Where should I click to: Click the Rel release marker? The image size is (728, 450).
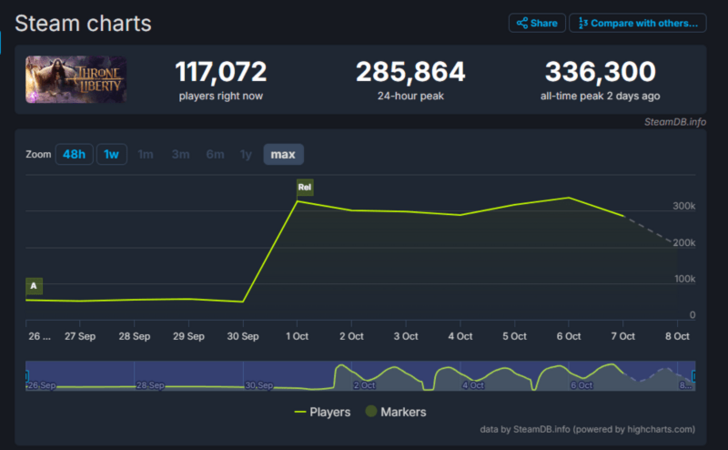[x=305, y=187]
